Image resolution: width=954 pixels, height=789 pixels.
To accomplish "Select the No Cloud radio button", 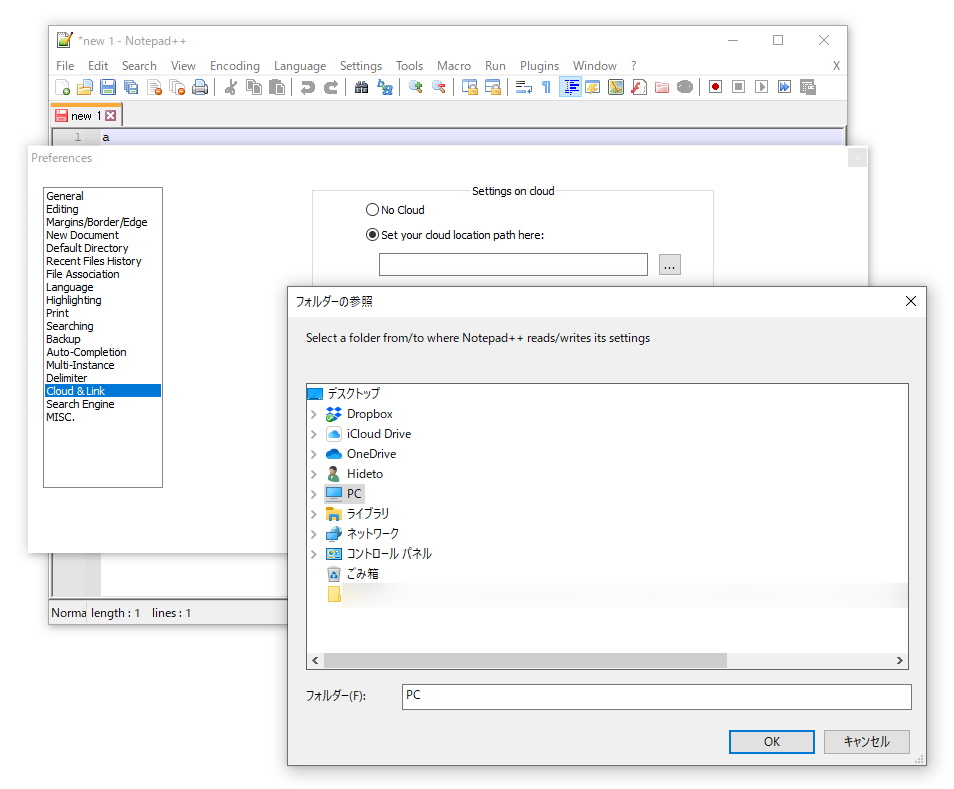I will [x=372, y=210].
